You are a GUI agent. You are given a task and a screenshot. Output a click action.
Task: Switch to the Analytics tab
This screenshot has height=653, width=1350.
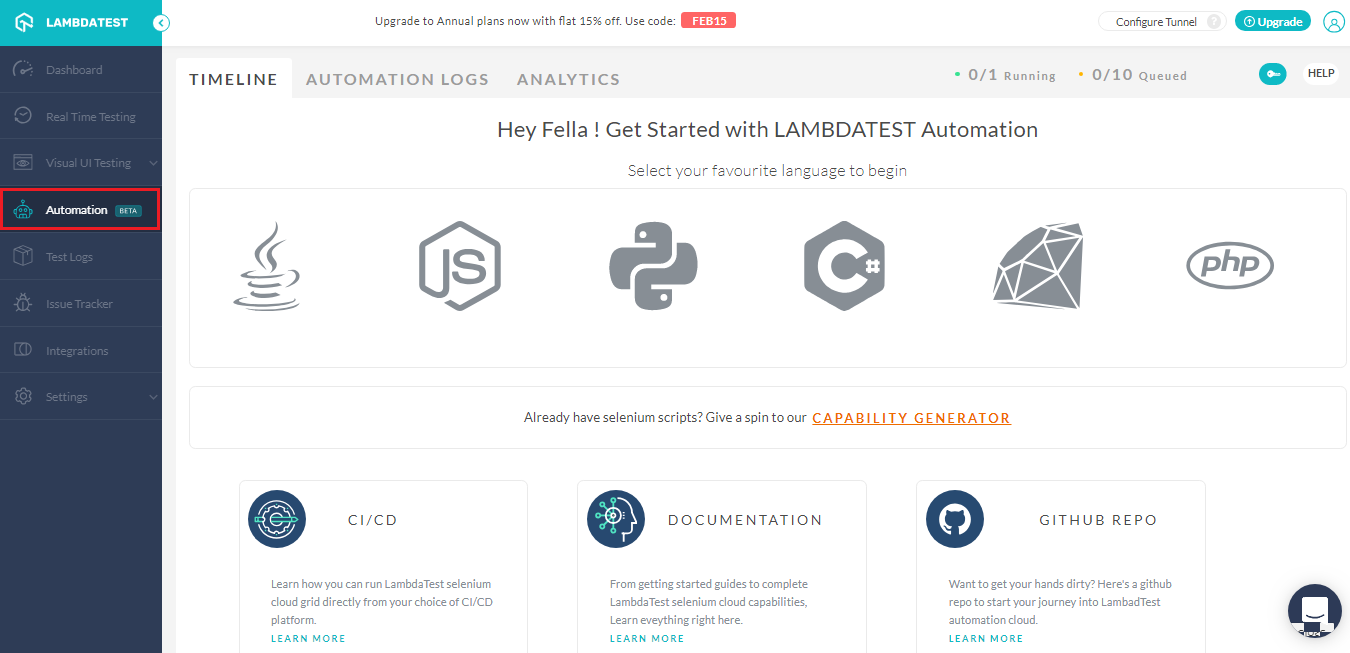point(568,79)
